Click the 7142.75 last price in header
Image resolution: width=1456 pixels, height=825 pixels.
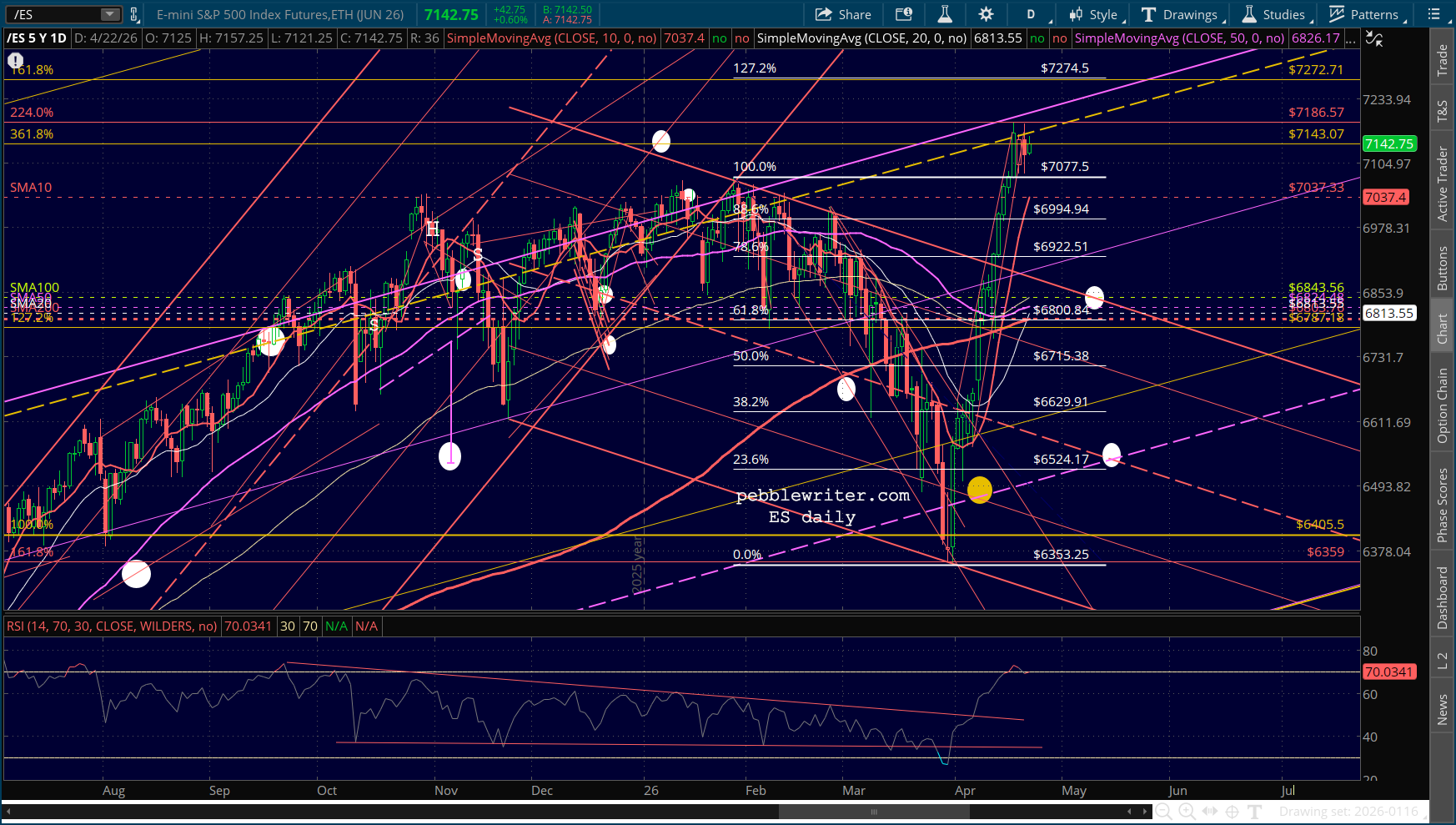click(451, 14)
